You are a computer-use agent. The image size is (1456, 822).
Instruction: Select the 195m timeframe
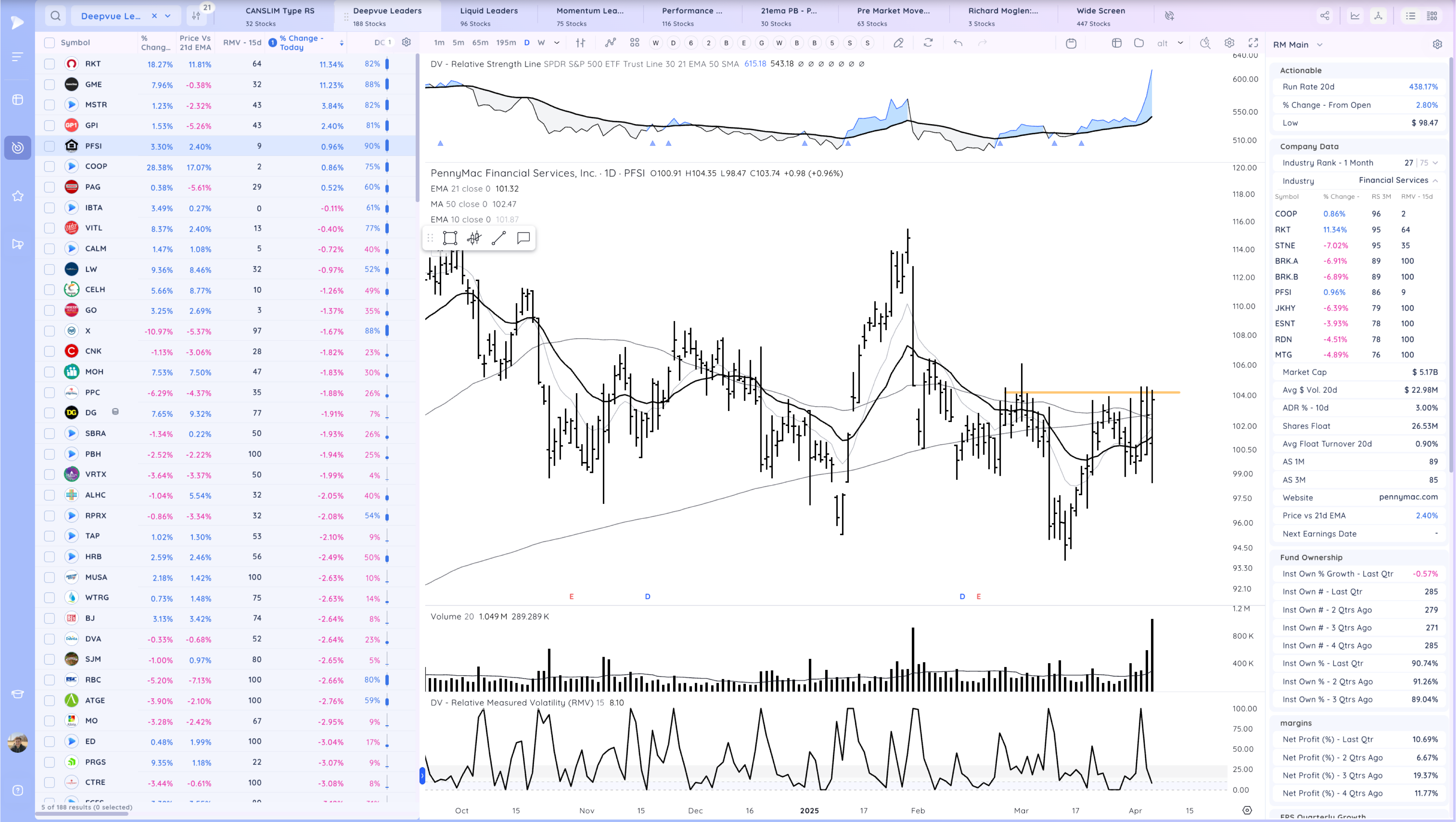(506, 42)
